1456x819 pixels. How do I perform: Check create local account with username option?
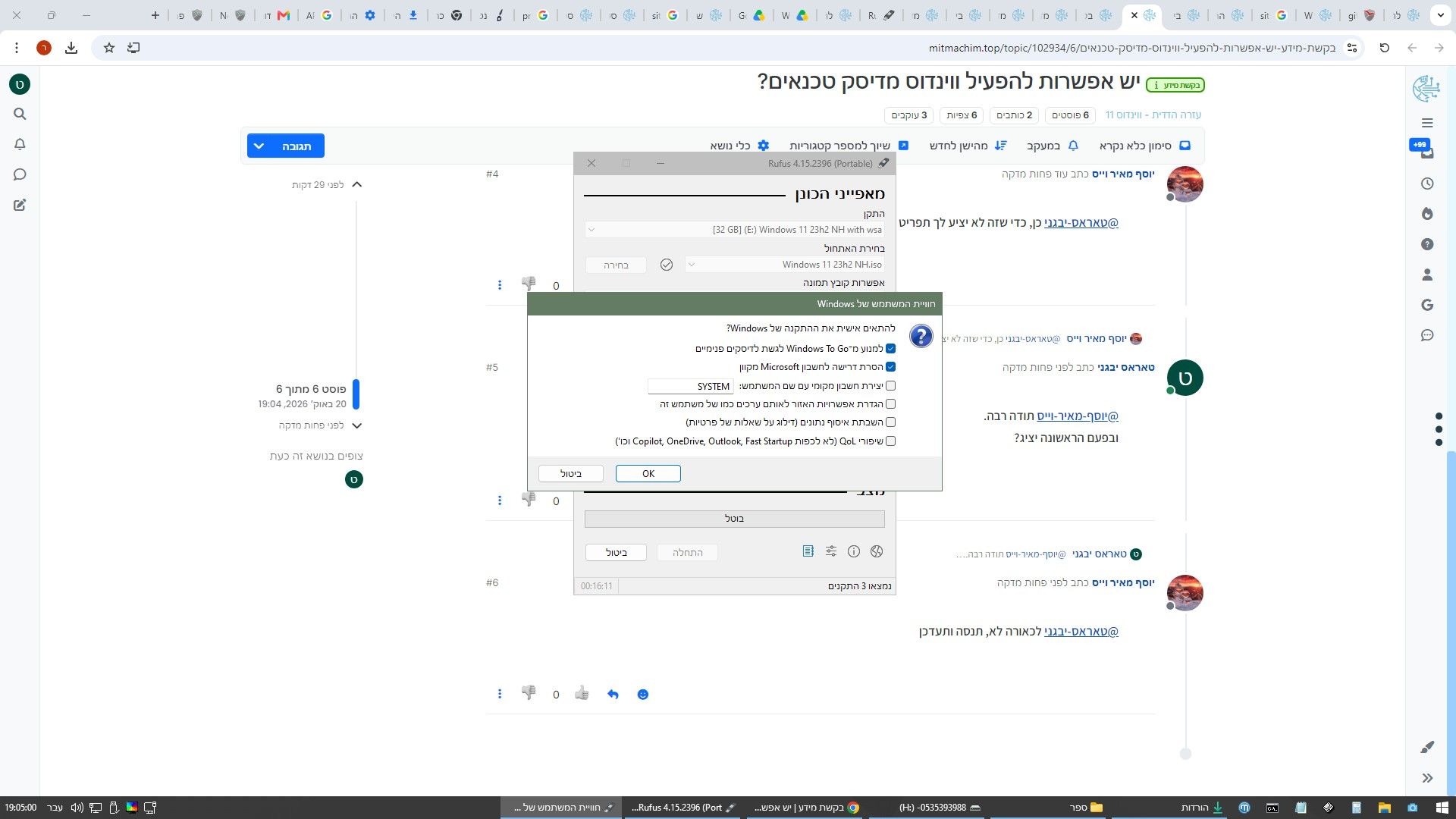[891, 386]
